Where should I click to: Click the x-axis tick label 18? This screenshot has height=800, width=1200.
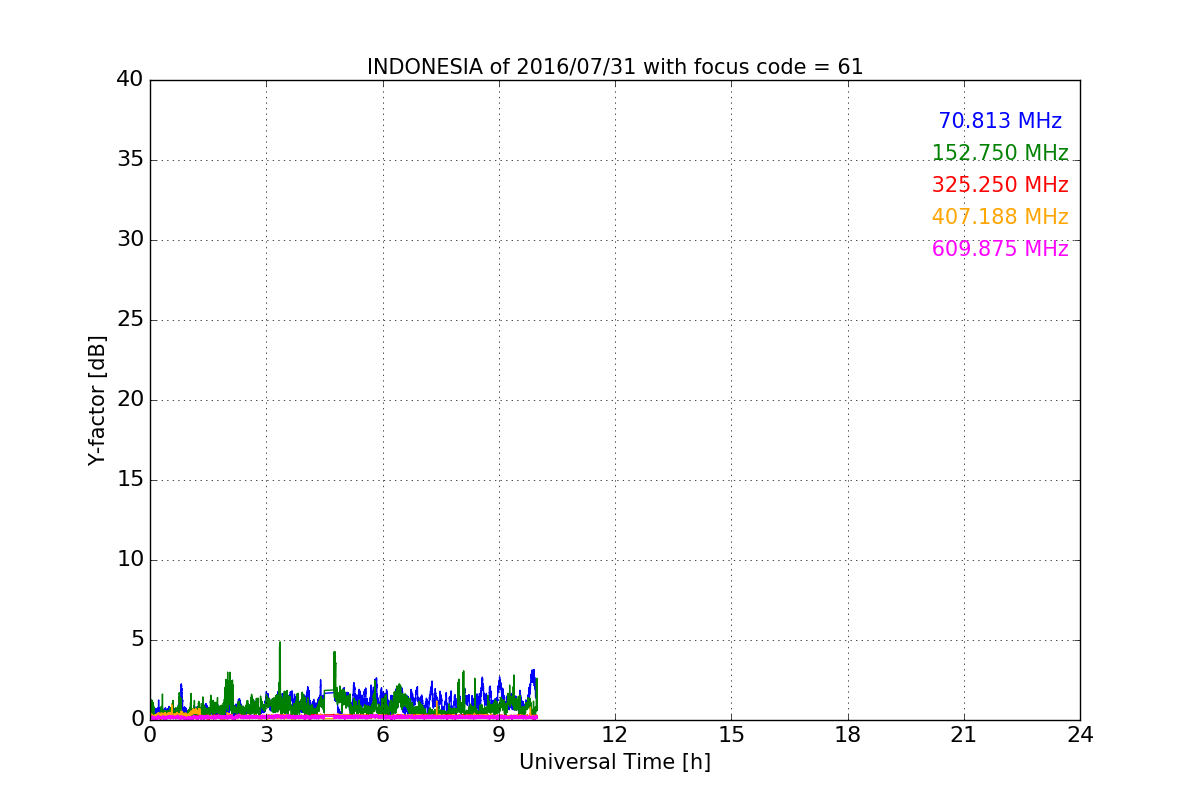click(x=848, y=735)
